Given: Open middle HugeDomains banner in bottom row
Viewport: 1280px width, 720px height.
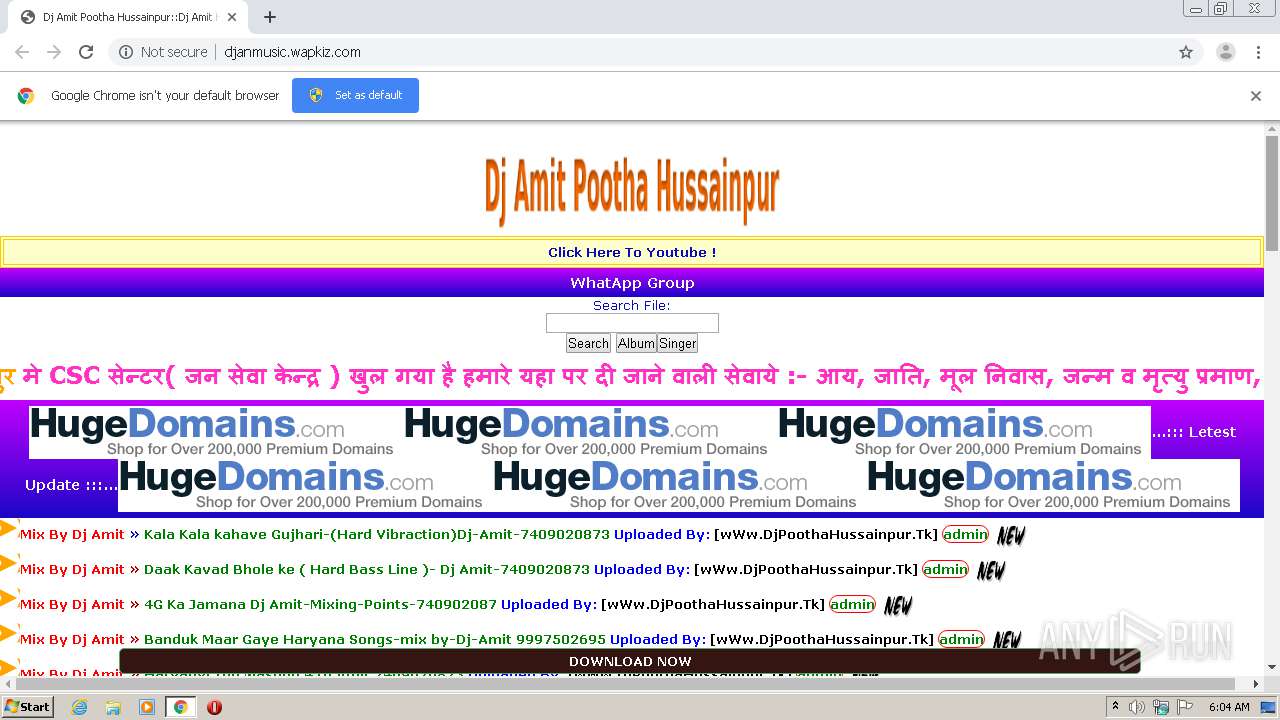Looking at the screenshot, I should pos(679,485).
